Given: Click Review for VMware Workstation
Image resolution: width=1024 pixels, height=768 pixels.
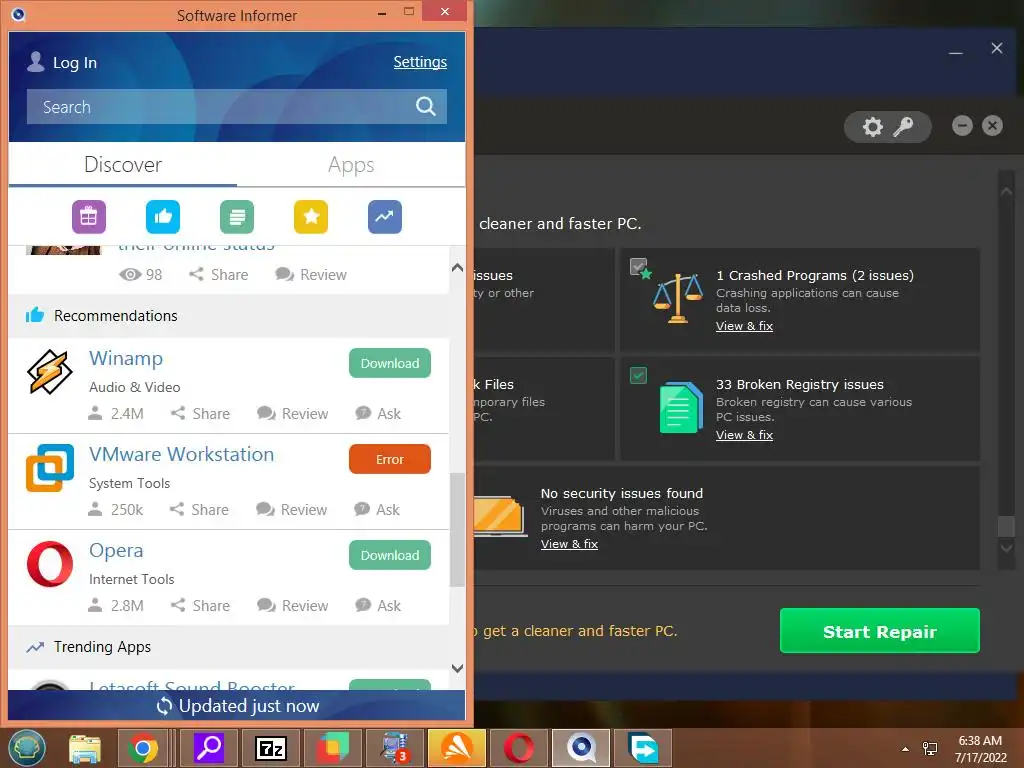Looking at the screenshot, I should [x=291, y=509].
